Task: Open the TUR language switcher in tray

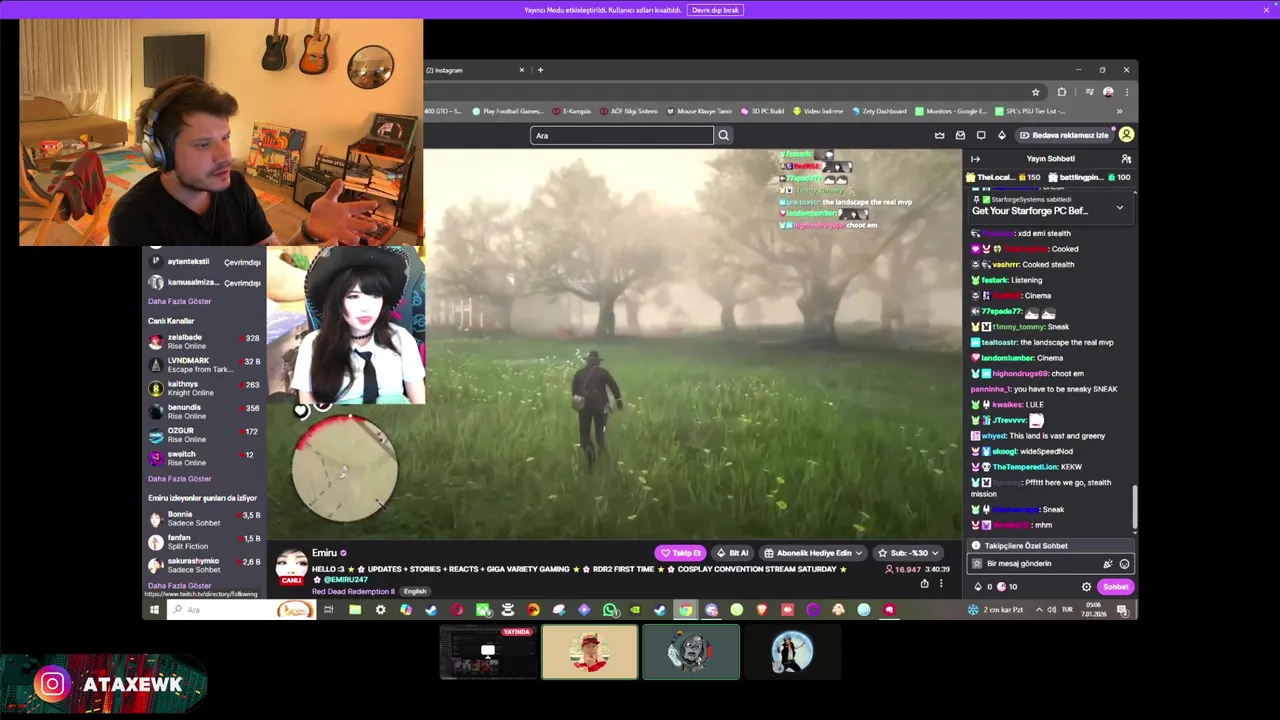Action: tap(1066, 610)
